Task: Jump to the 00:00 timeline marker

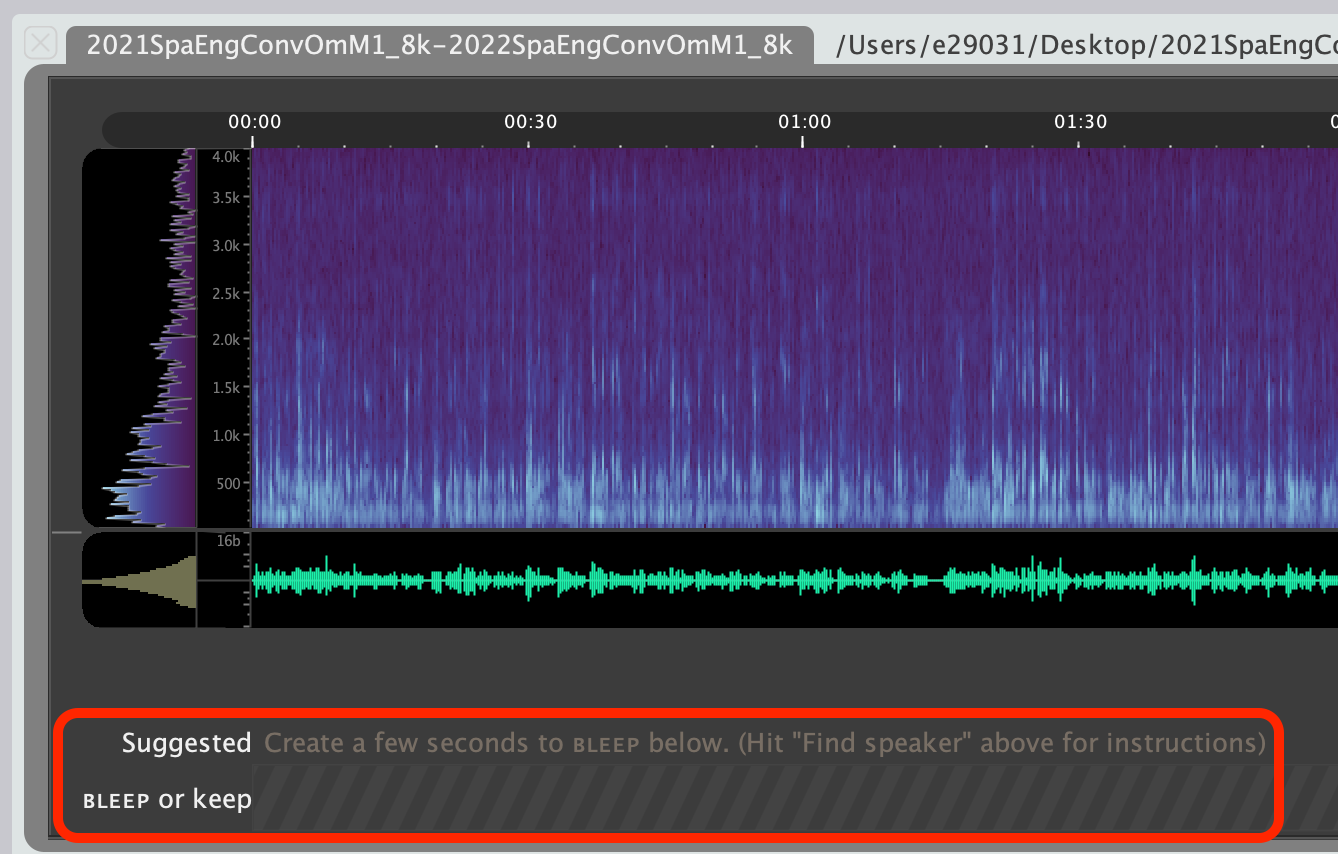Action: pyautogui.click(x=254, y=123)
